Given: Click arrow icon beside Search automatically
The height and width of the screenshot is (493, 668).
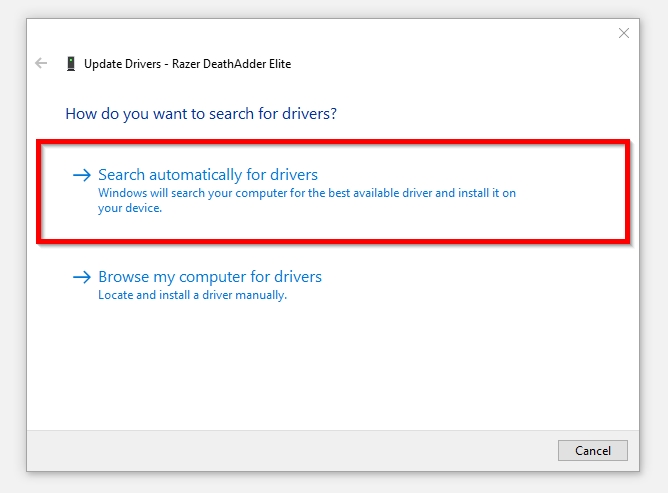Looking at the screenshot, I should click(82, 175).
